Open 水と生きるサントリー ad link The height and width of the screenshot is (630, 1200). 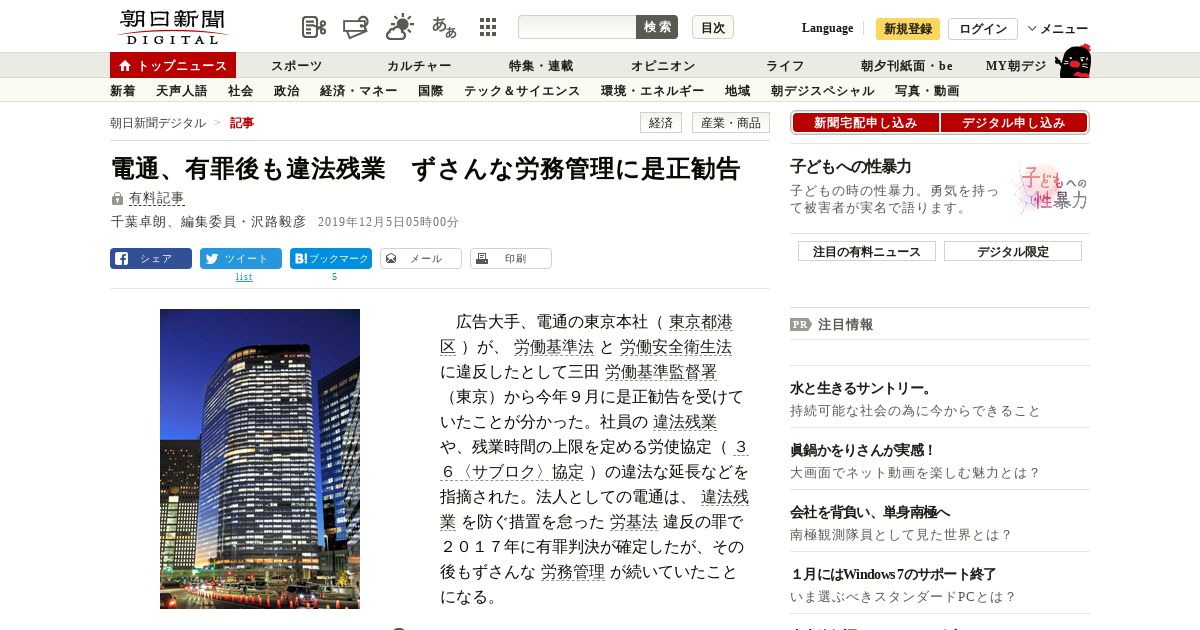pyautogui.click(x=861, y=388)
